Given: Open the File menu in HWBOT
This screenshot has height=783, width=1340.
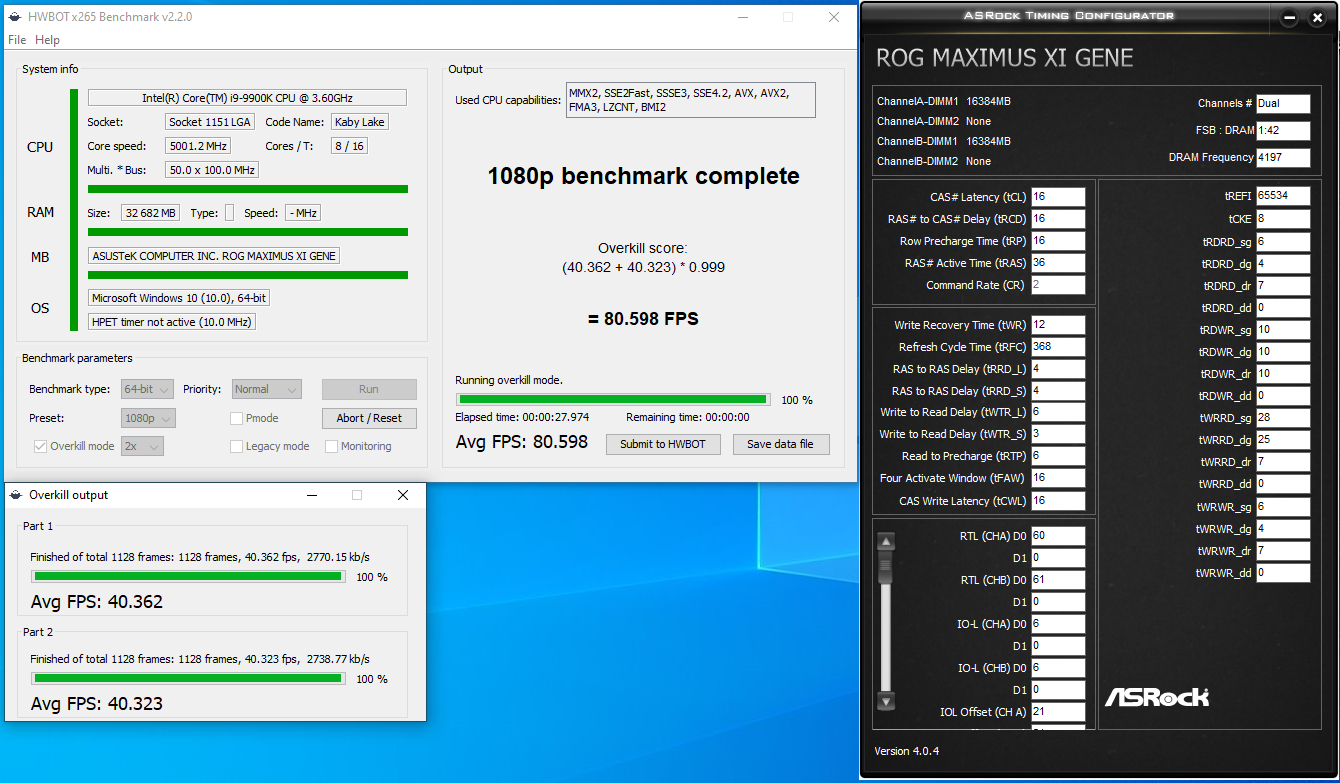Looking at the screenshot, I should coord(17,40).
